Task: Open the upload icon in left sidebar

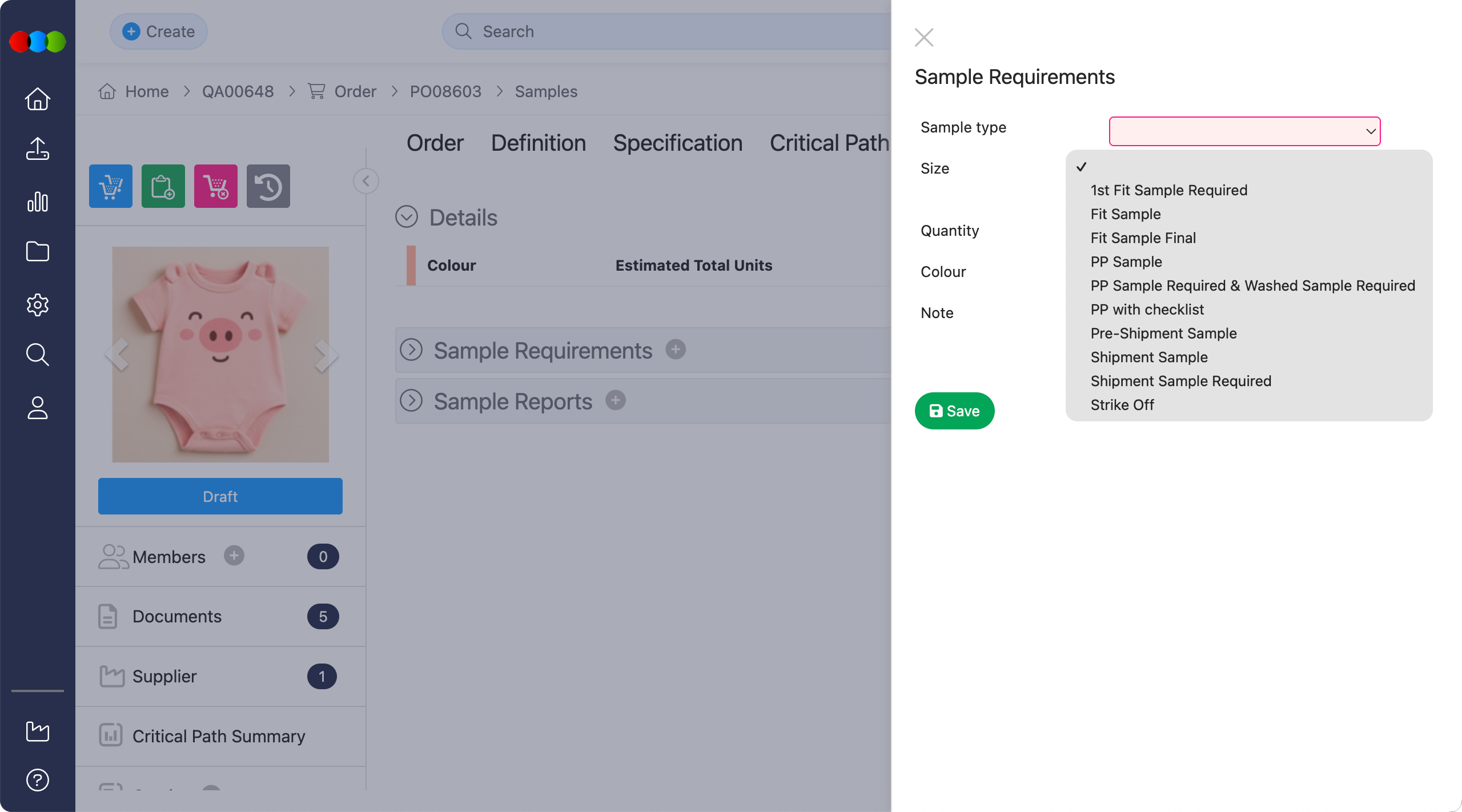Action: [38, 149]
